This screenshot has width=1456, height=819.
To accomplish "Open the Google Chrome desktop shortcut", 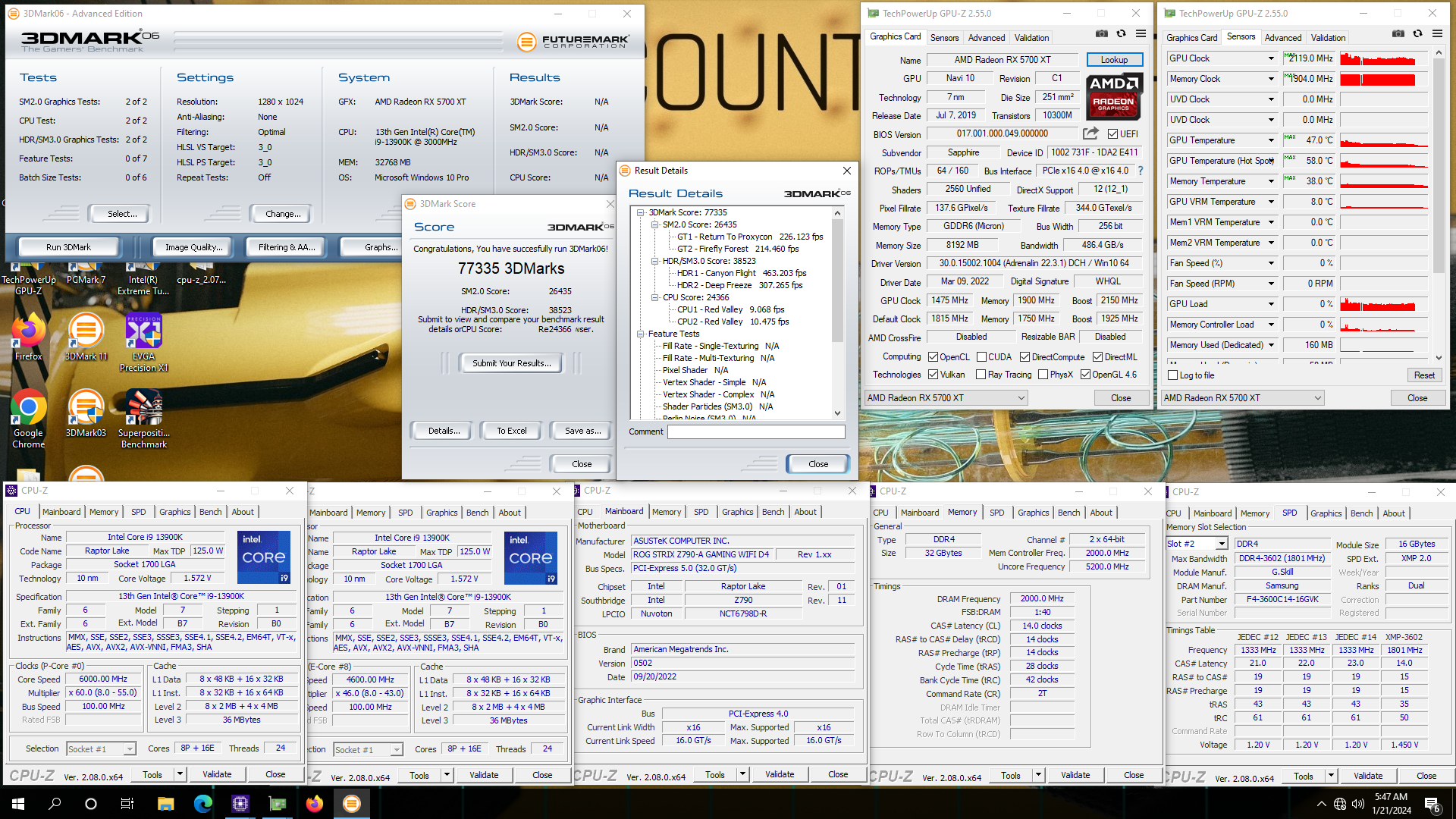I will click(28, 419).
